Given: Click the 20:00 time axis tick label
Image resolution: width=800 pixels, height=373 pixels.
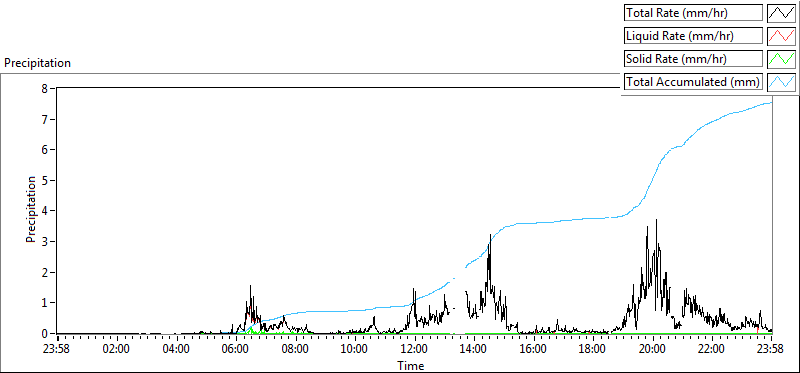Looking at the screenshot, I should click(653, 350).
